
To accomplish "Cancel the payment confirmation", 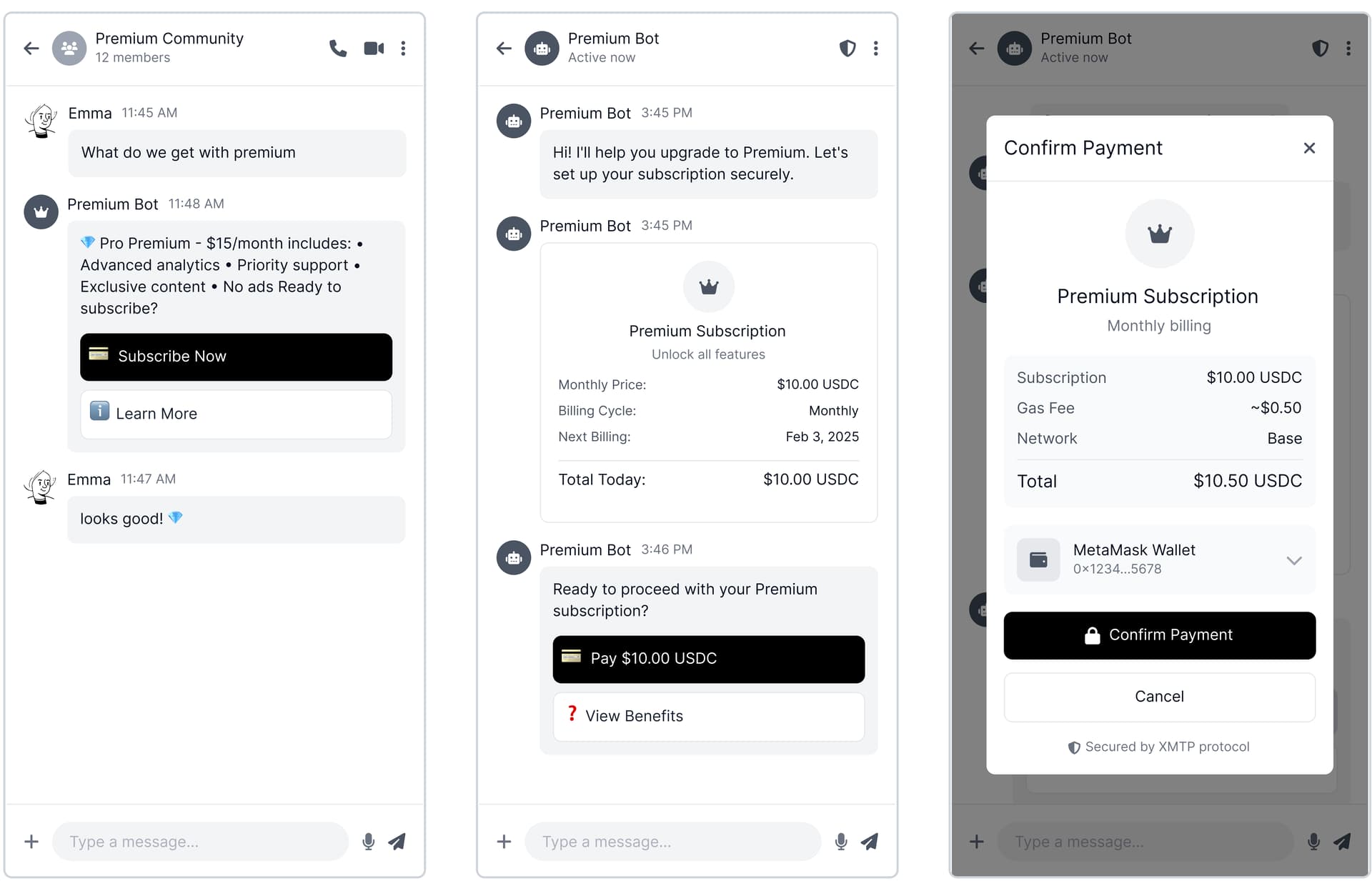I will 1160,697.
